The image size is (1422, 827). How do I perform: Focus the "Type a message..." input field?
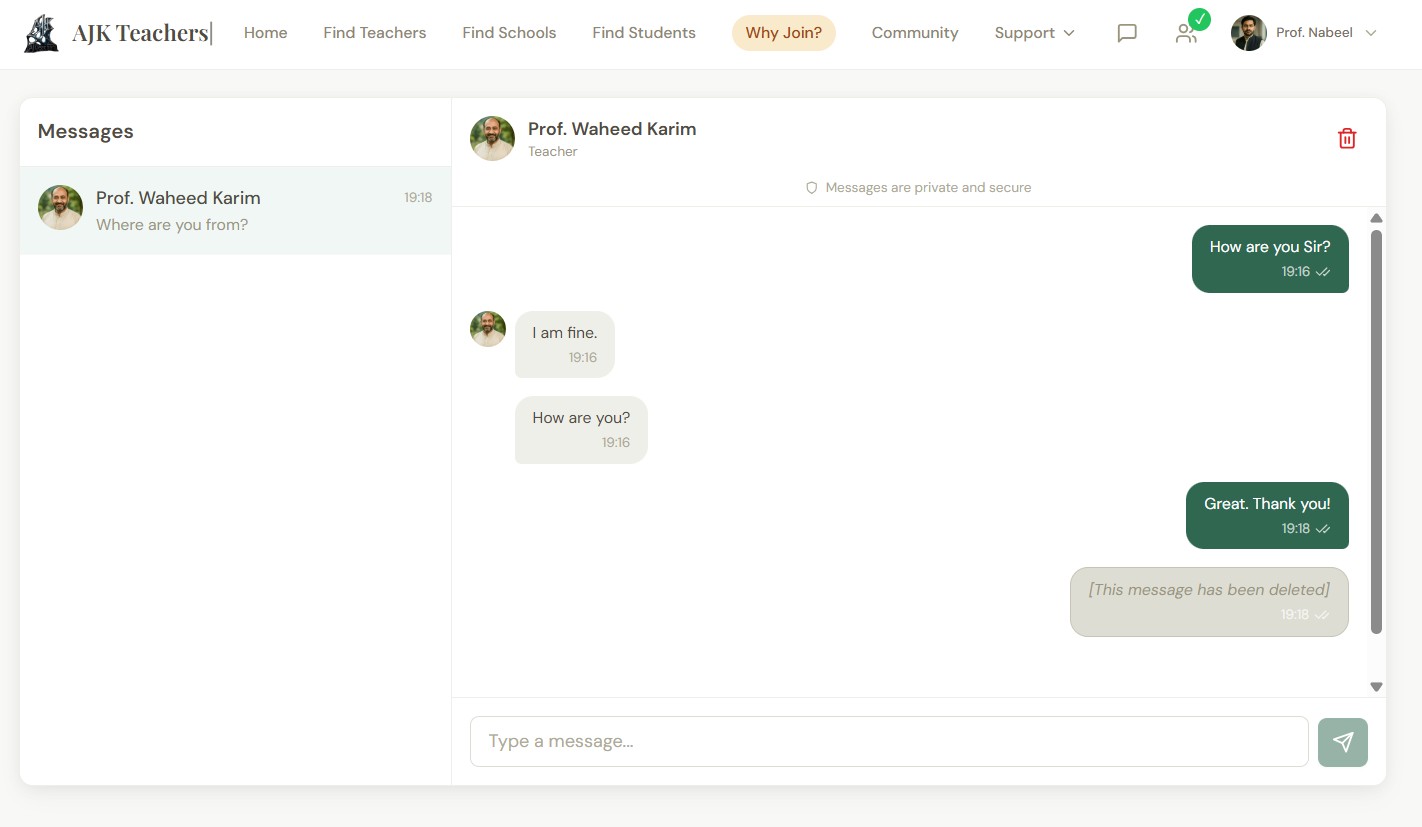(888, 742)
